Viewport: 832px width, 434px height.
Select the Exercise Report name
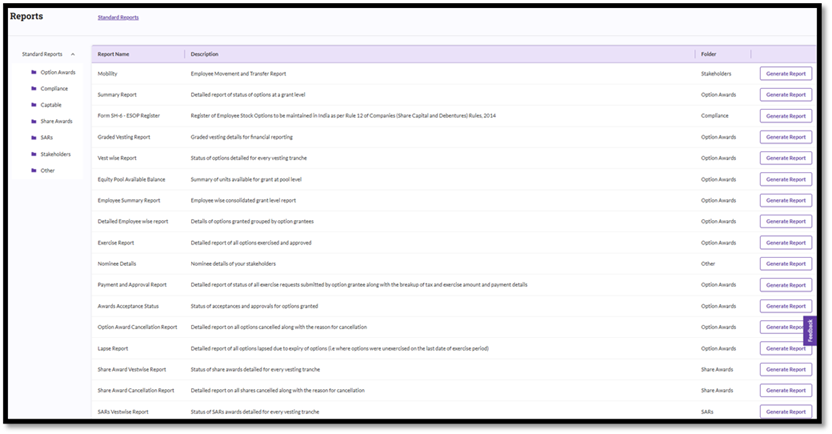[116, 242]
